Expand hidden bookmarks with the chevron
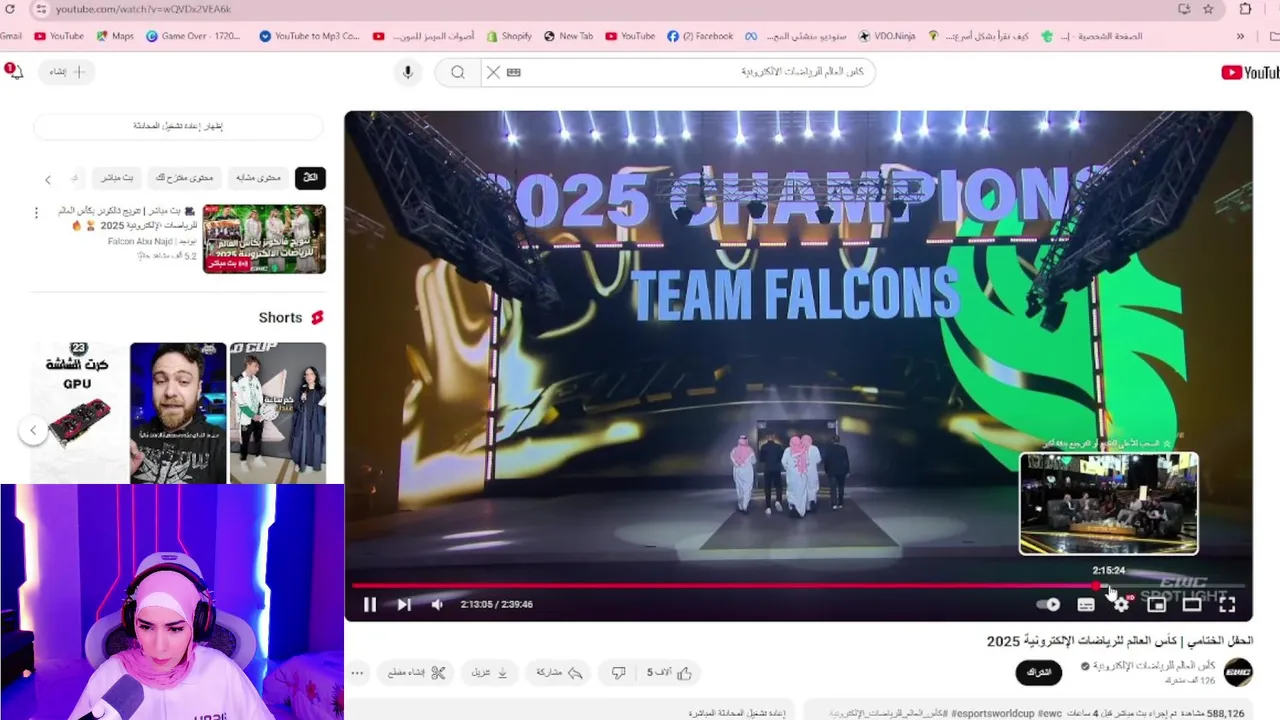Screen dimensions: 1280x720 tap(1241, 36)
